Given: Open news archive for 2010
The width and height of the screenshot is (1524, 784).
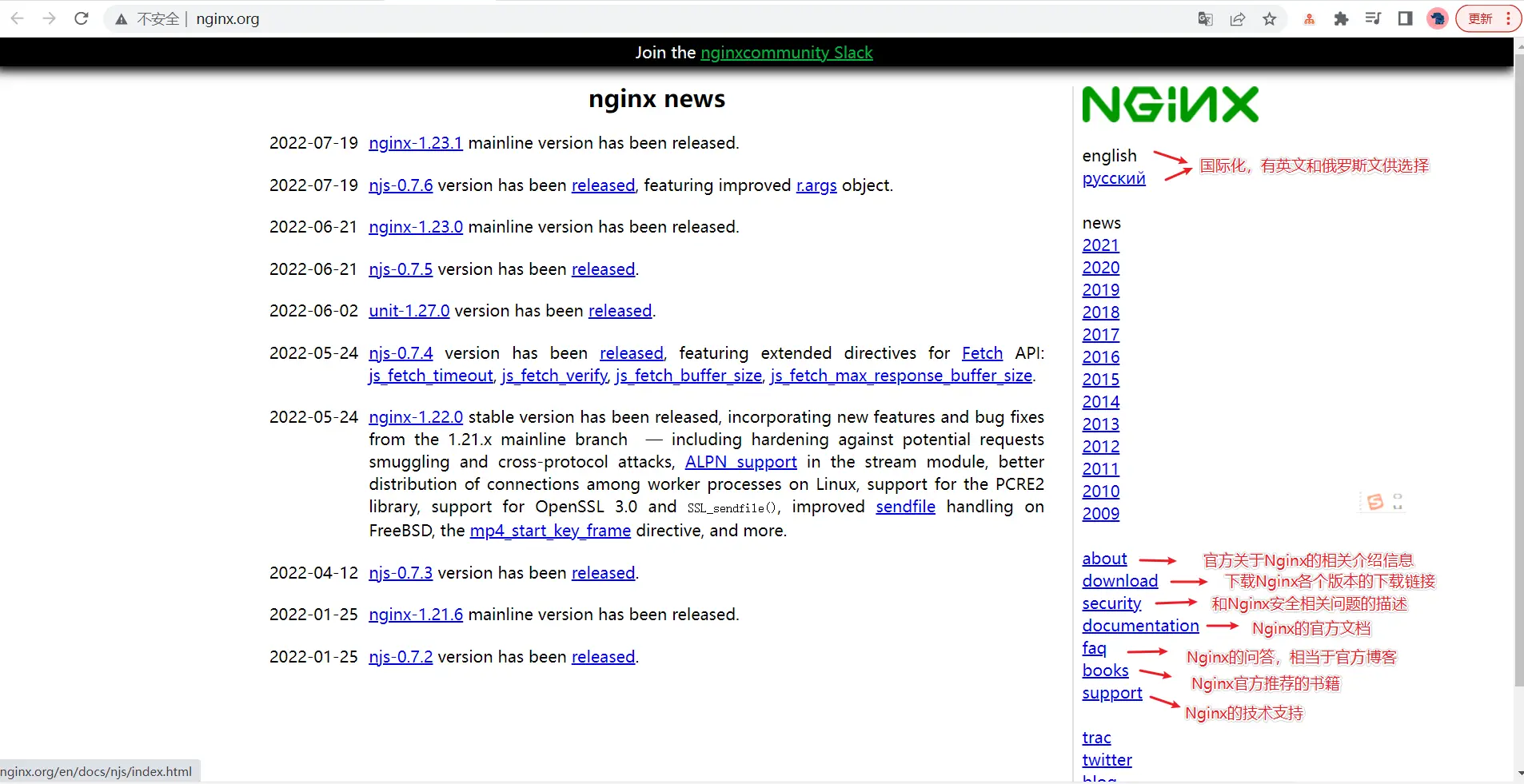Looking at the screenshot, I should coord(1101,491).
